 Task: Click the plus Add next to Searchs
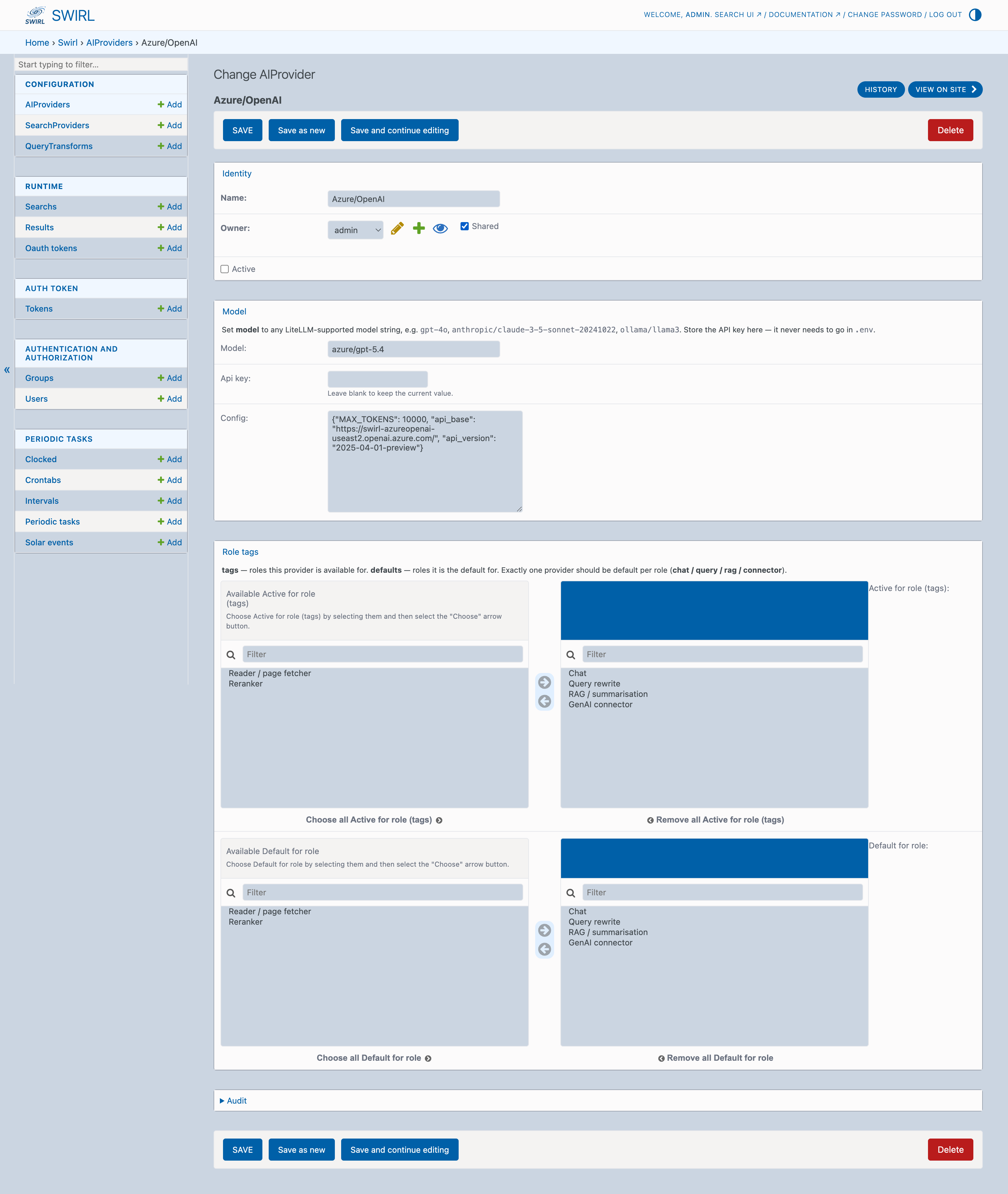(170, 207)
